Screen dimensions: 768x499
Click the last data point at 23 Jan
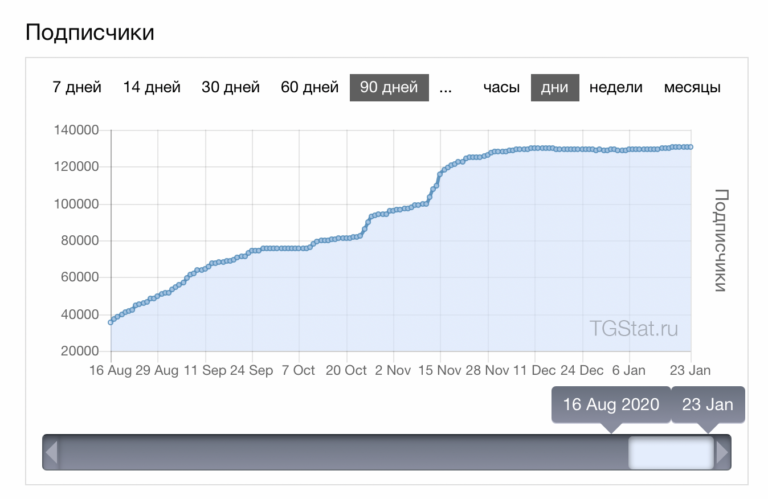(691, 147)
